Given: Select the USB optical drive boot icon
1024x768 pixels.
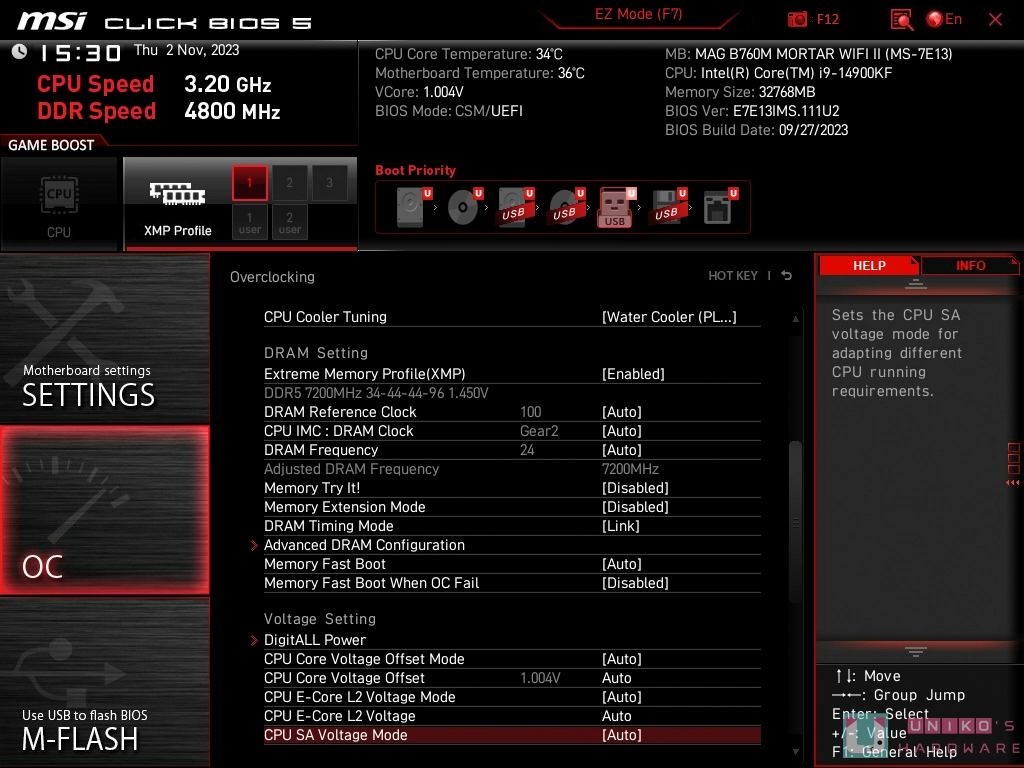Looking at the screenshot, I should pos(566,206).
